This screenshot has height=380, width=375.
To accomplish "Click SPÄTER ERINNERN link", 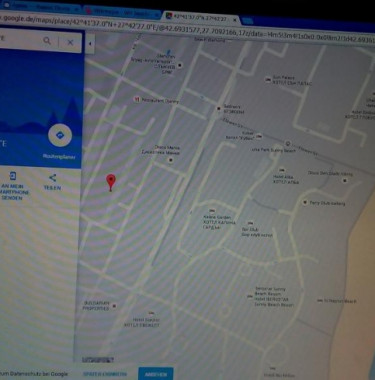I will [105, 374].
